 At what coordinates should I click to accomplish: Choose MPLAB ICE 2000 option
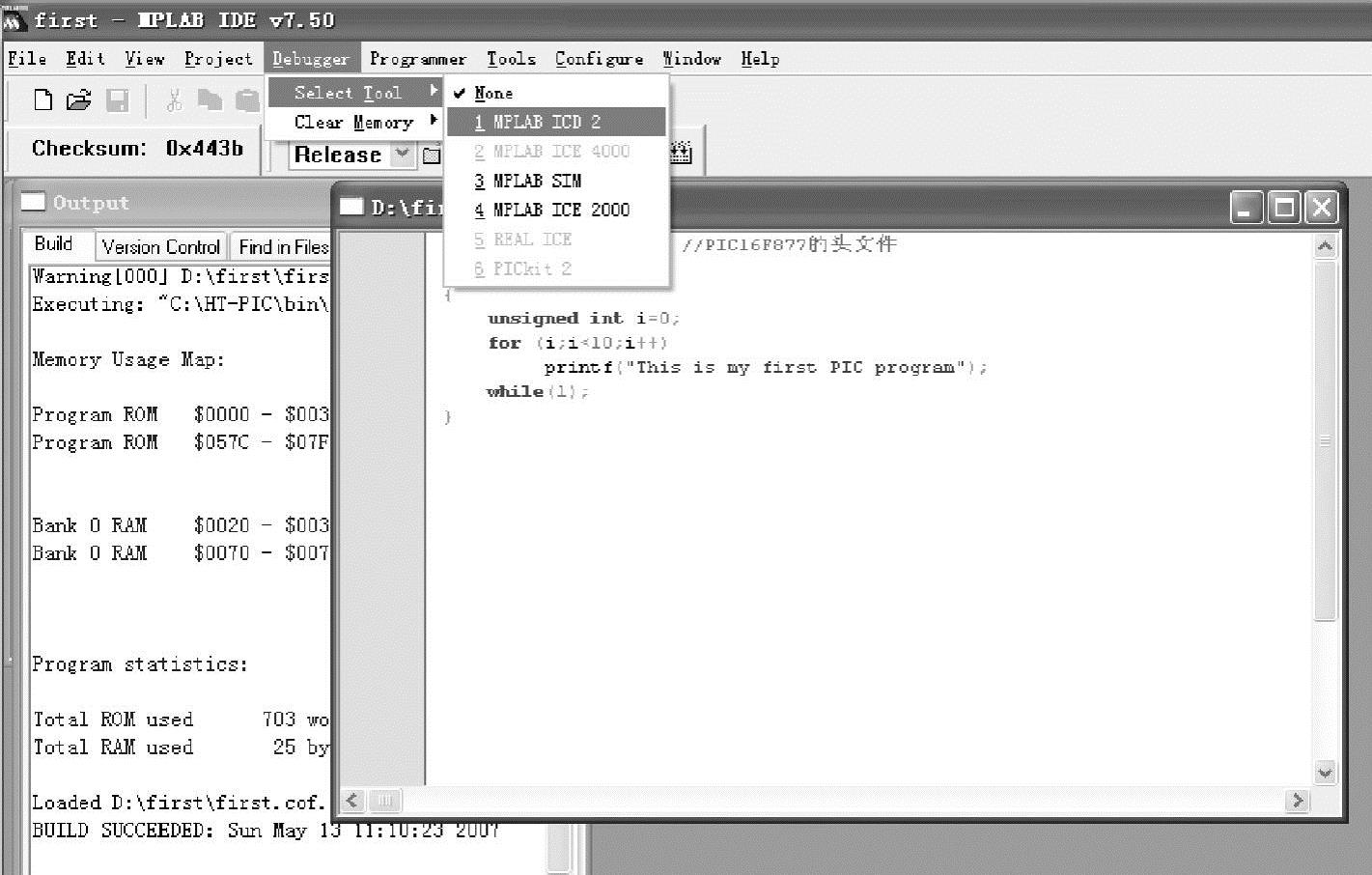(x=555, y=210)
